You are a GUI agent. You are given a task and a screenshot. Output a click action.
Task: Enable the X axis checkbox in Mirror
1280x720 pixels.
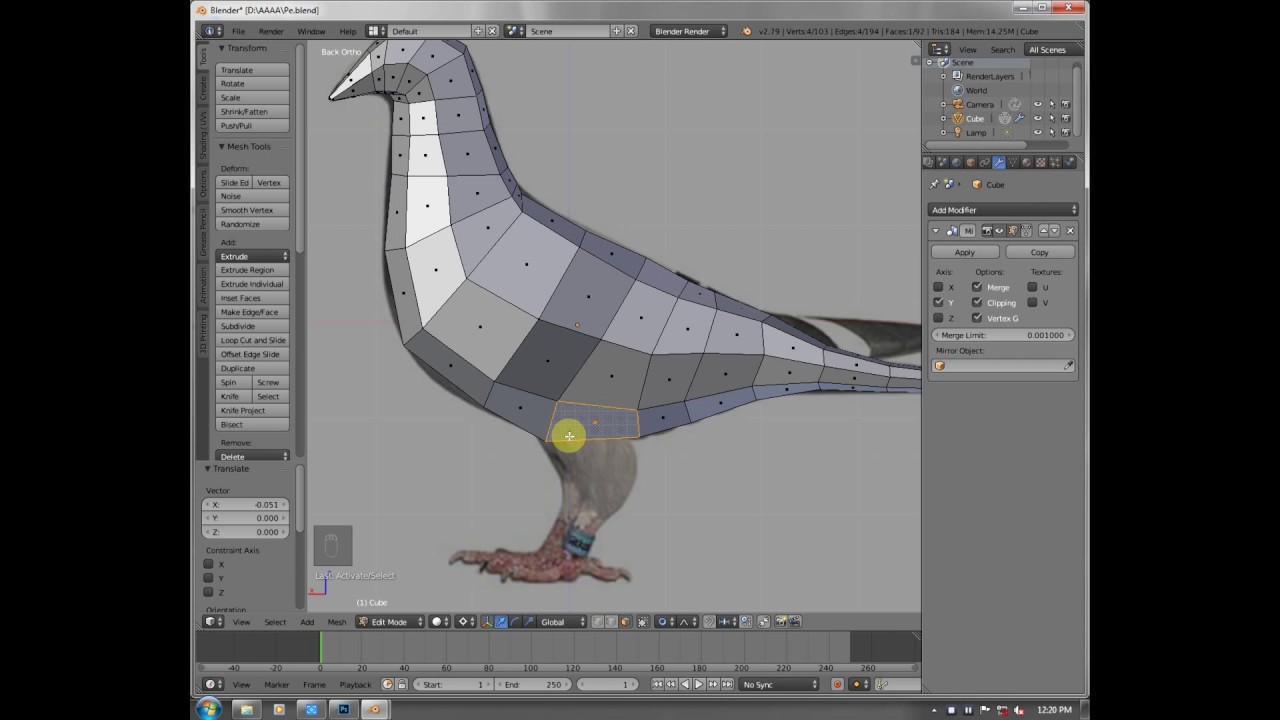pos(938,287)
